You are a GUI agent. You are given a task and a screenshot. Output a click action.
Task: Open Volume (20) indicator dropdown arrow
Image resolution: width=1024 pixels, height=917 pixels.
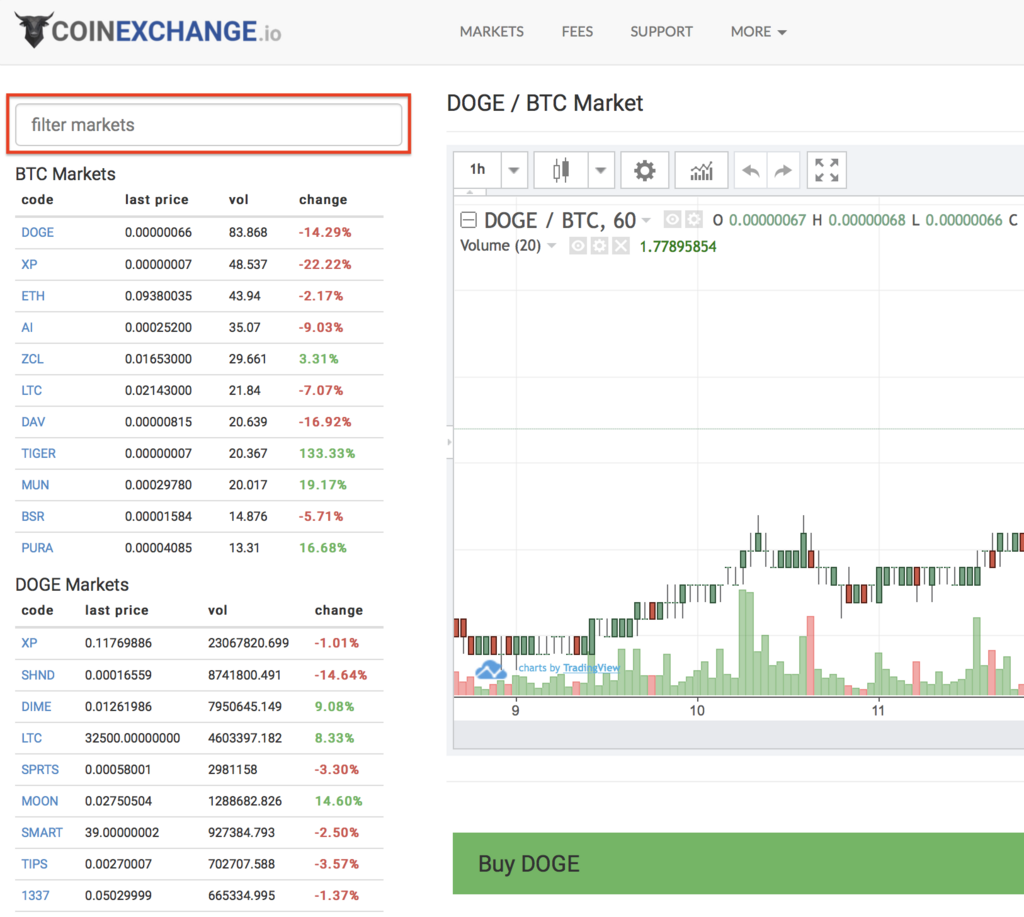(x=552, y=246)
